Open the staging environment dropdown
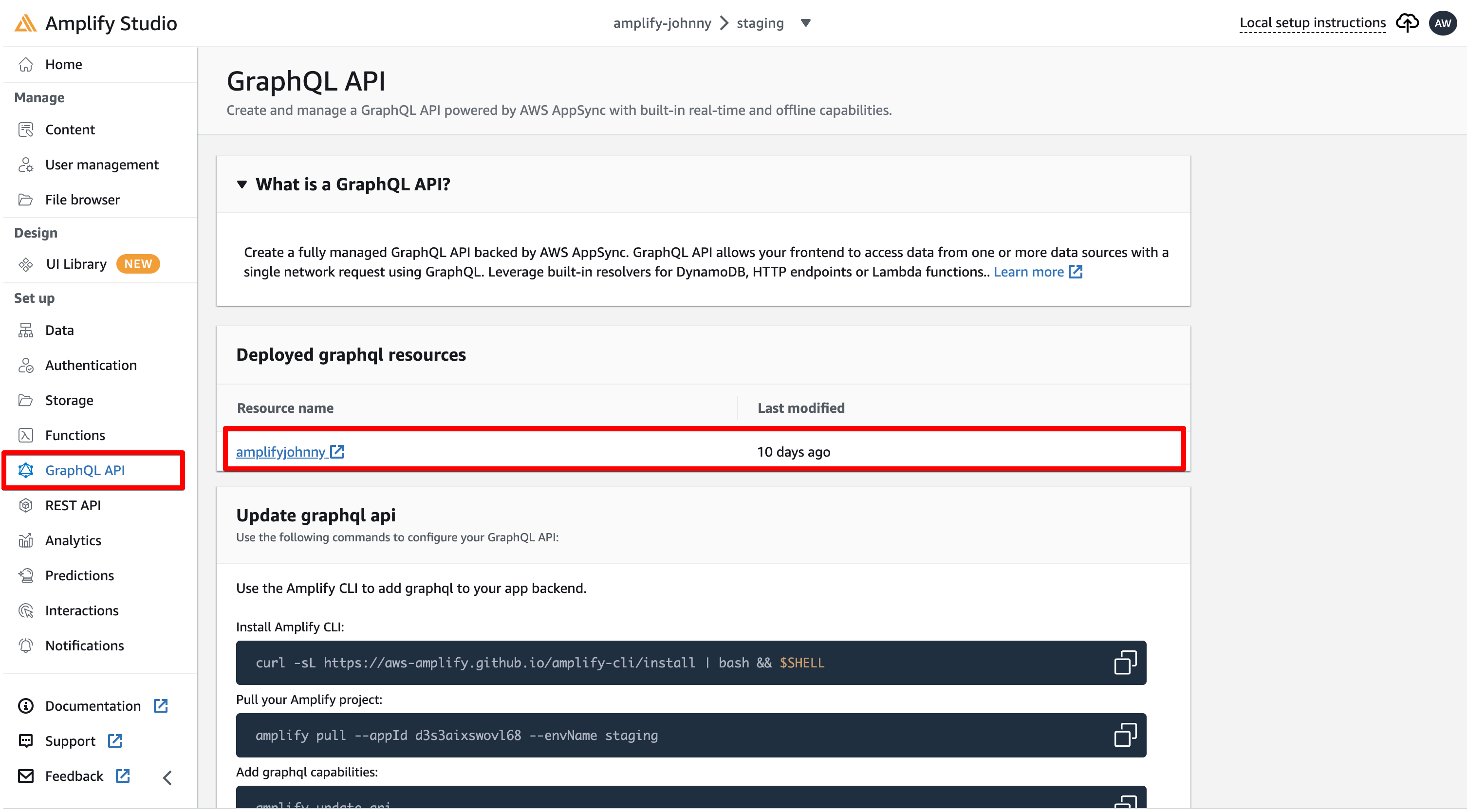The image size is (1467, 812). tap(805, 23)
